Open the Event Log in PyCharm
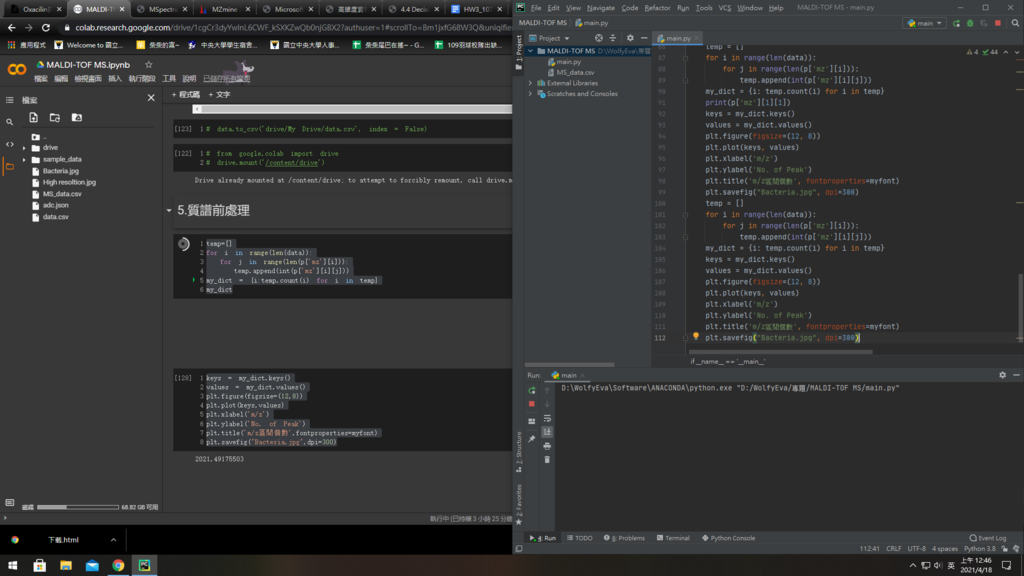Screen dimensions: 1024x576 (988, 538)
